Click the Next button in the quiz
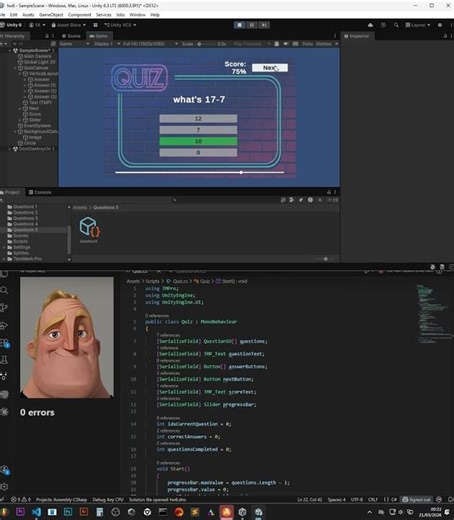The width and height of the screenshot is (454, 520). (270, 68)
